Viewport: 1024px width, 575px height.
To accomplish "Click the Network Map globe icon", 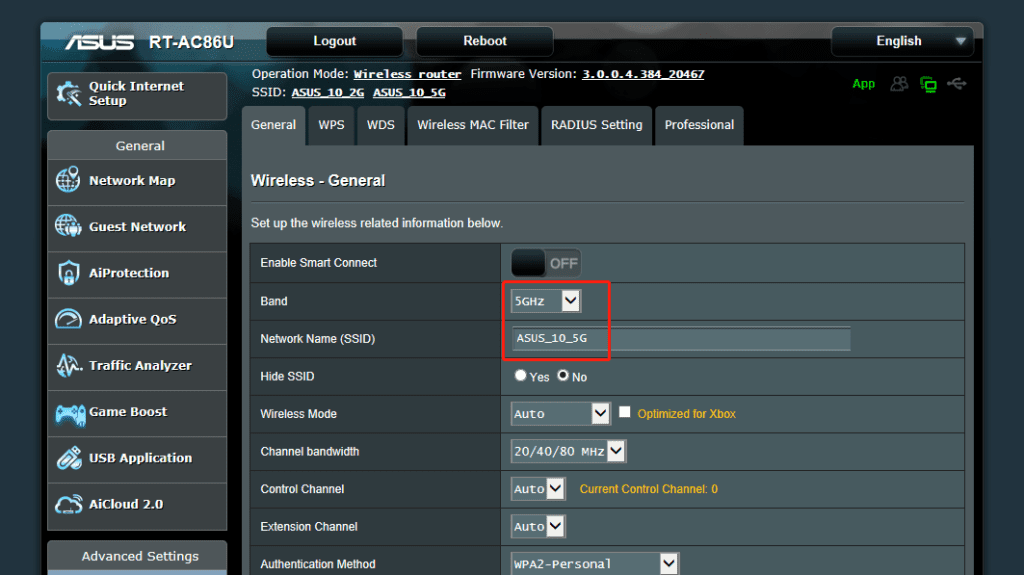I will click(68, 181).
